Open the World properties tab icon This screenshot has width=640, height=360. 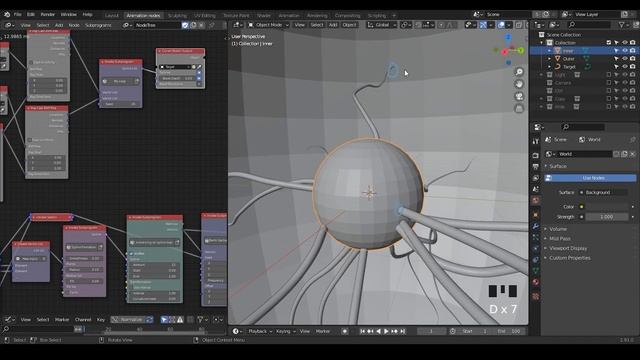click(x=536, y=200)
